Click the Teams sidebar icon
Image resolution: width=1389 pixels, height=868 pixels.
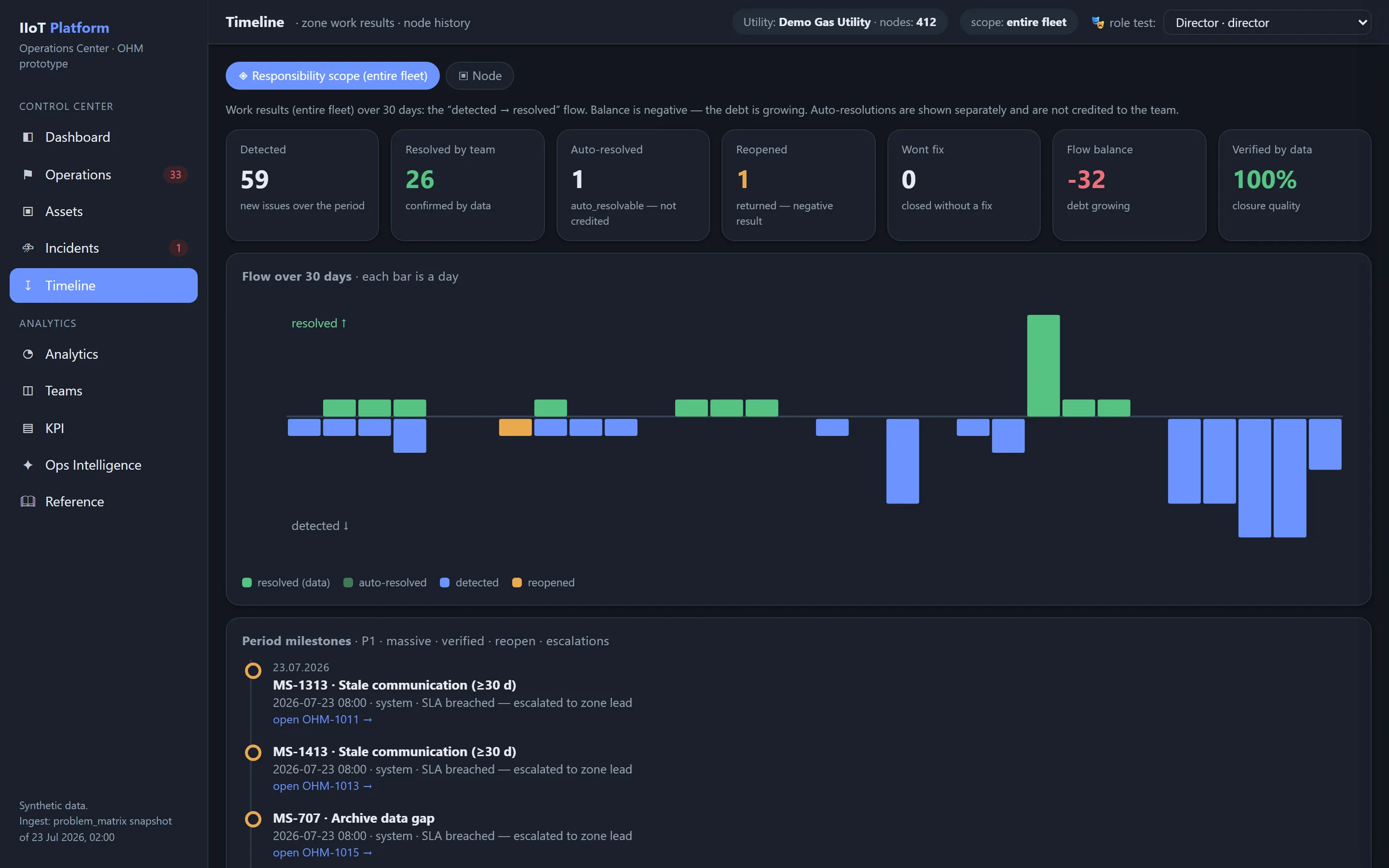coord(27,391)
